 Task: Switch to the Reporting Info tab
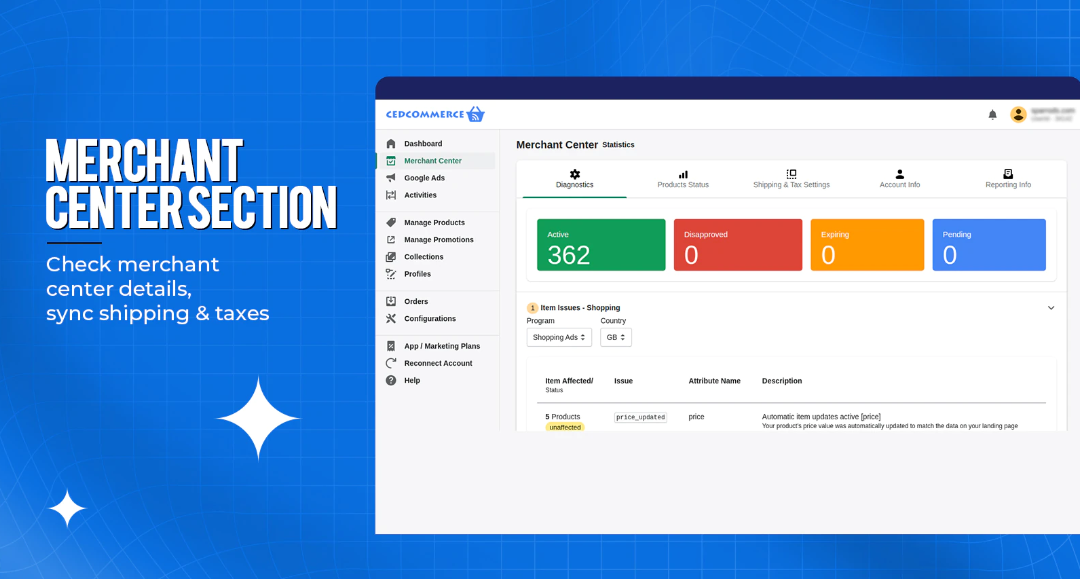pos(1008,179)
